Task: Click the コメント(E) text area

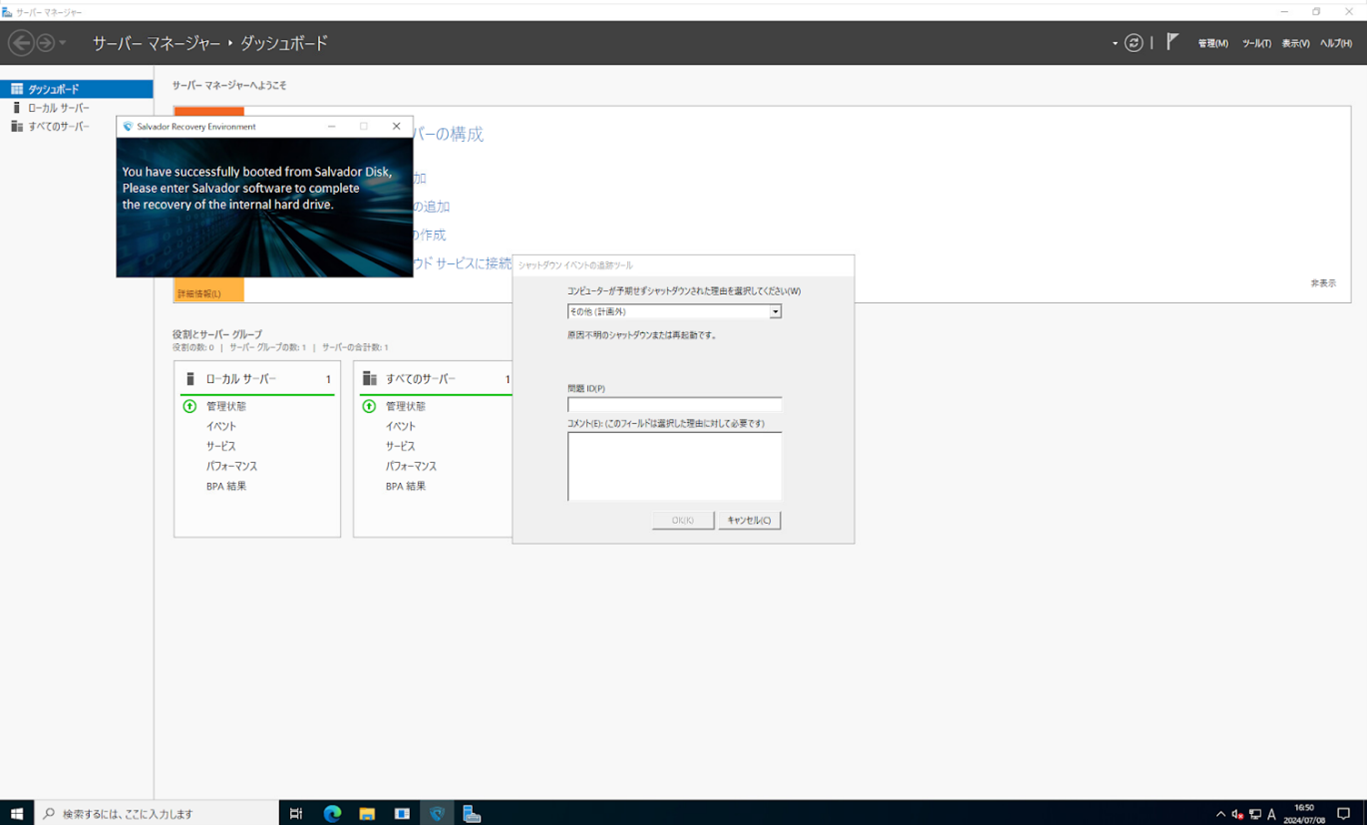Action: pyautogui.click(x=674, y=466)
